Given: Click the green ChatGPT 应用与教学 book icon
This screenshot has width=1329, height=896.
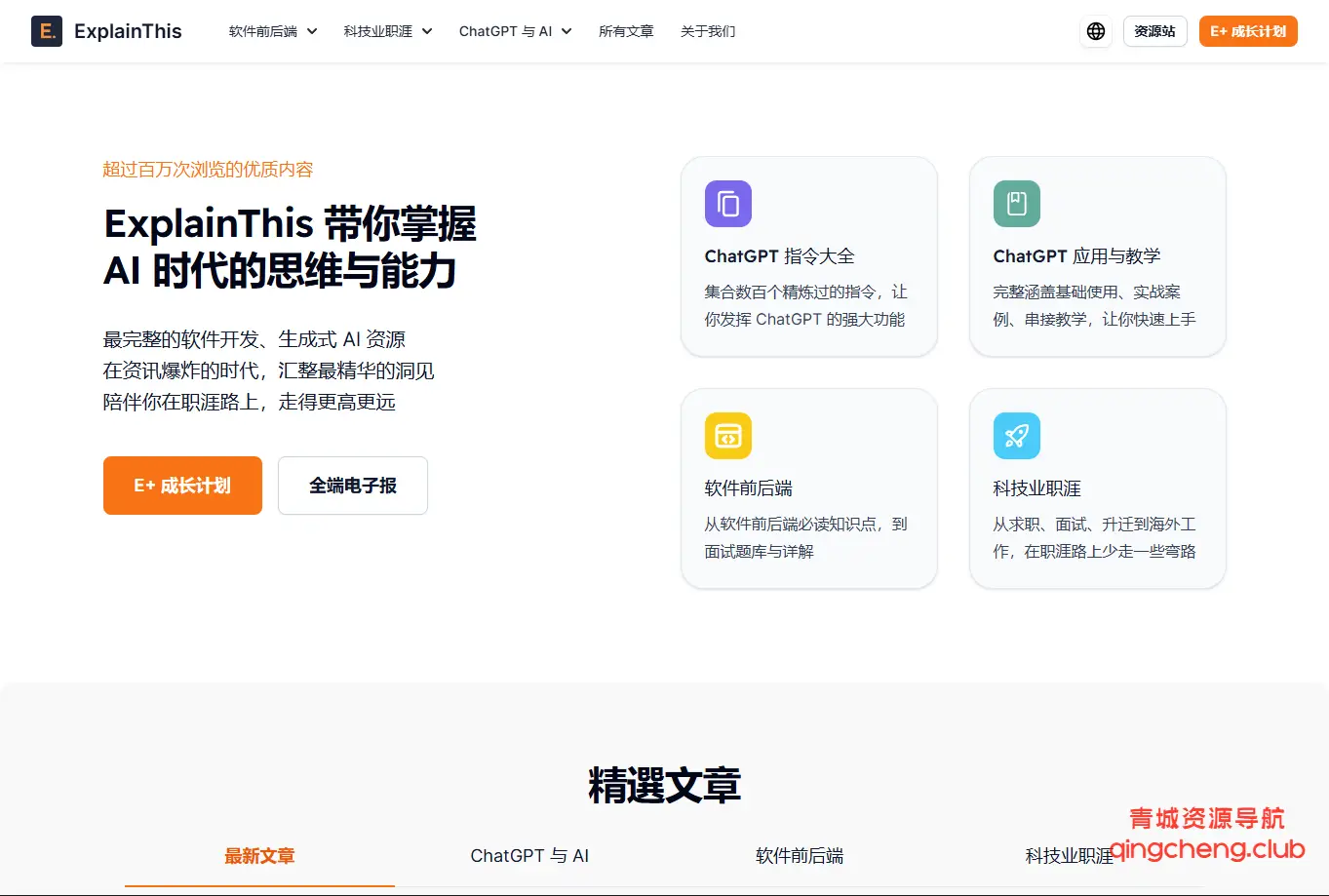Looking at the screenshot, I should coord(1017,204).
